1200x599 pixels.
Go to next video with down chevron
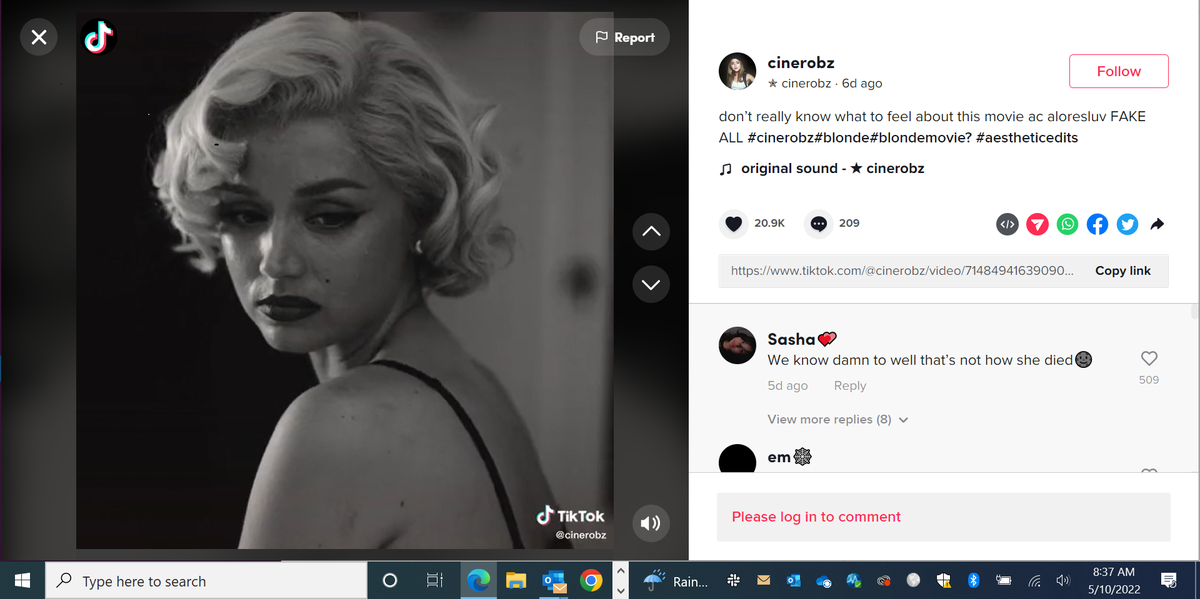click(651, 285)
